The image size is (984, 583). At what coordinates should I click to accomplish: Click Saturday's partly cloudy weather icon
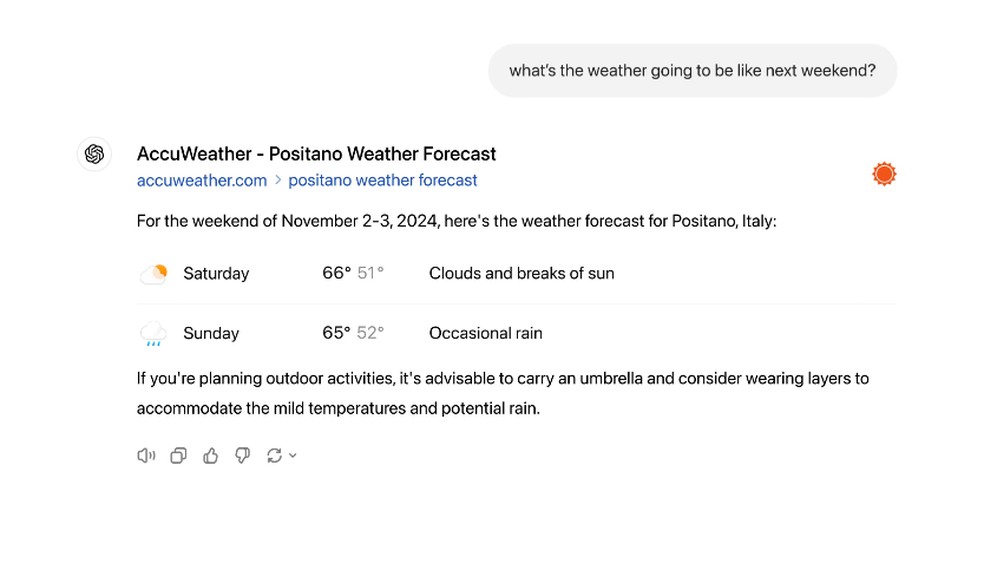[x=153, y=274]
